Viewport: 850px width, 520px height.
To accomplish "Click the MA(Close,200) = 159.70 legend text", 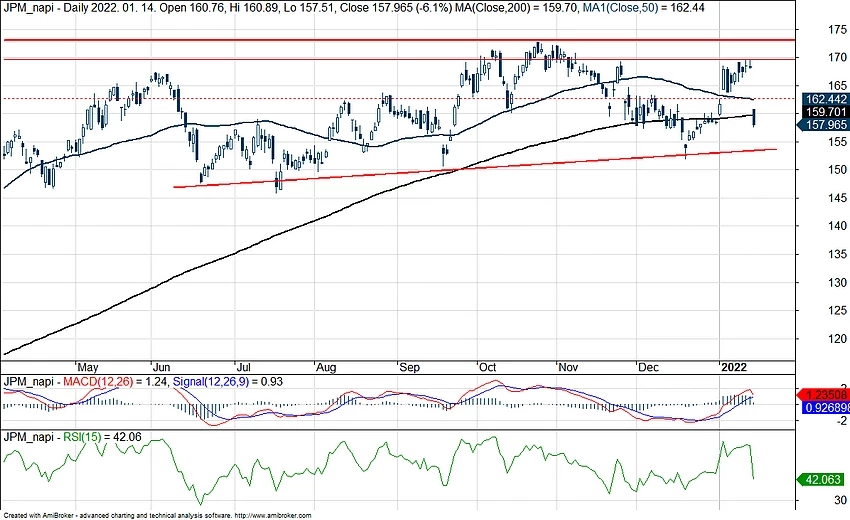I will 517,8.
